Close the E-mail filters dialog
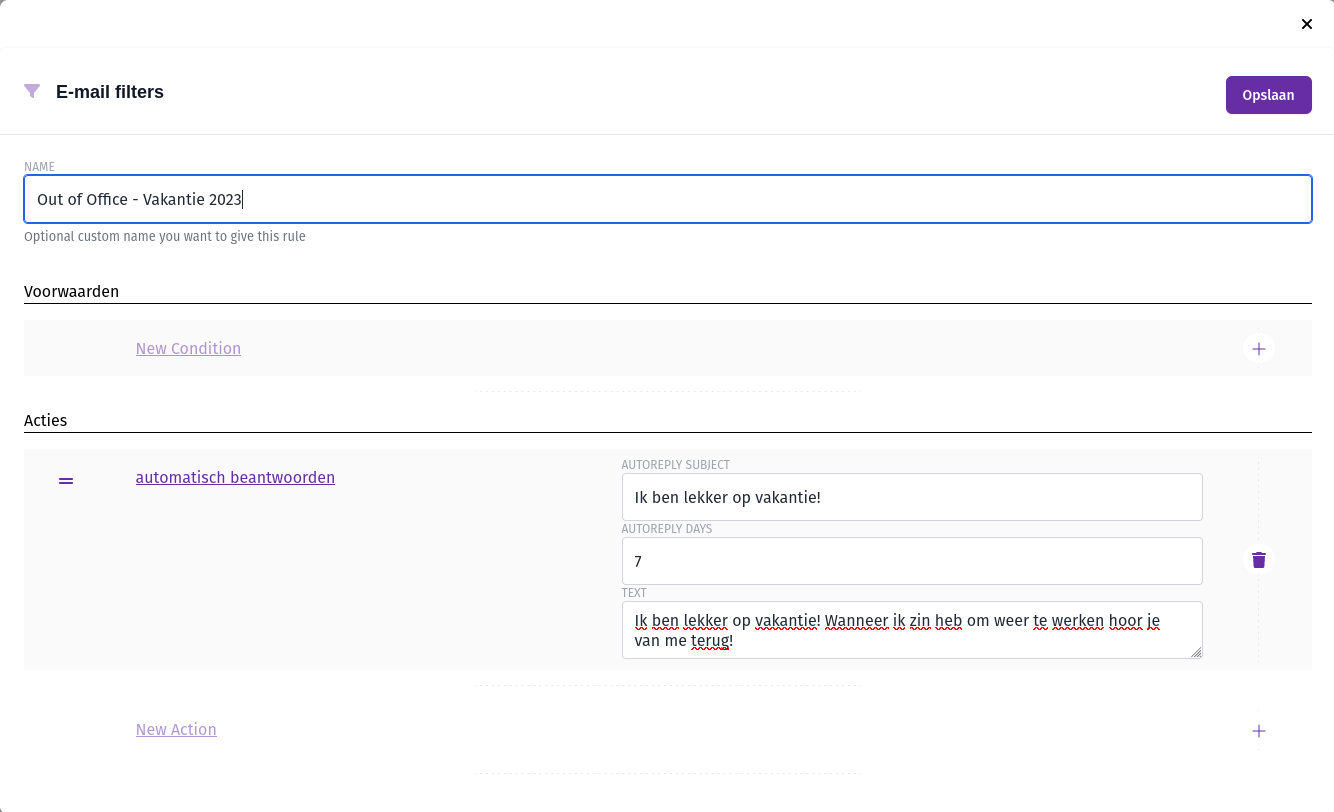 tap(1306, 24)
